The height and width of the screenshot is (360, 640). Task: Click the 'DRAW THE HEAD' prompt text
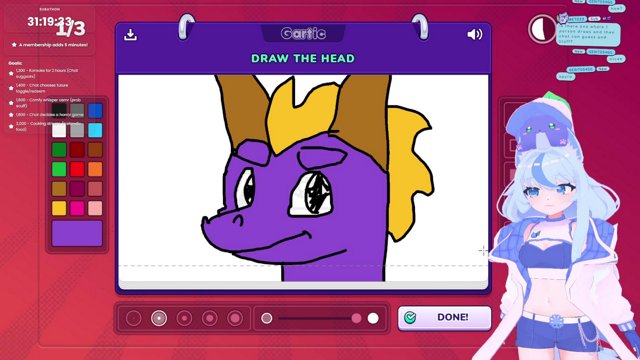click(303, 58)
